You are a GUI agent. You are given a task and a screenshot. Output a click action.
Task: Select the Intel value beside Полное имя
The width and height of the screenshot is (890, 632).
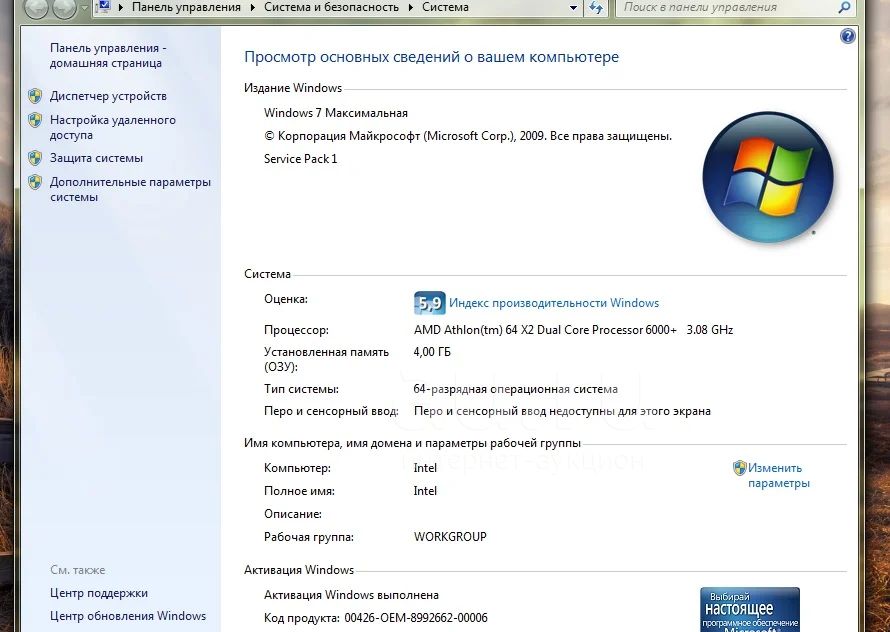tap(425, 491)
